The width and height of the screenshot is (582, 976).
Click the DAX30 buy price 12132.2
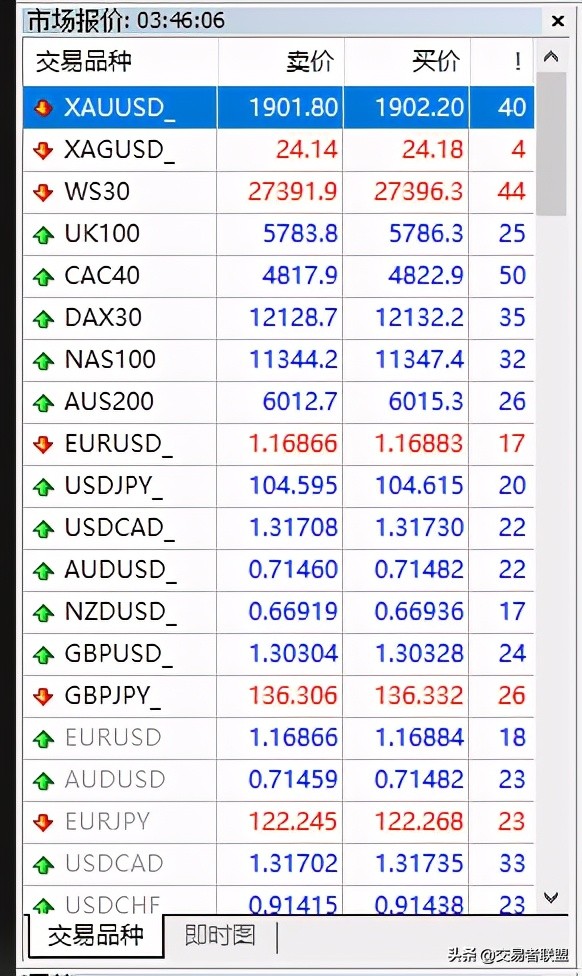420,318
